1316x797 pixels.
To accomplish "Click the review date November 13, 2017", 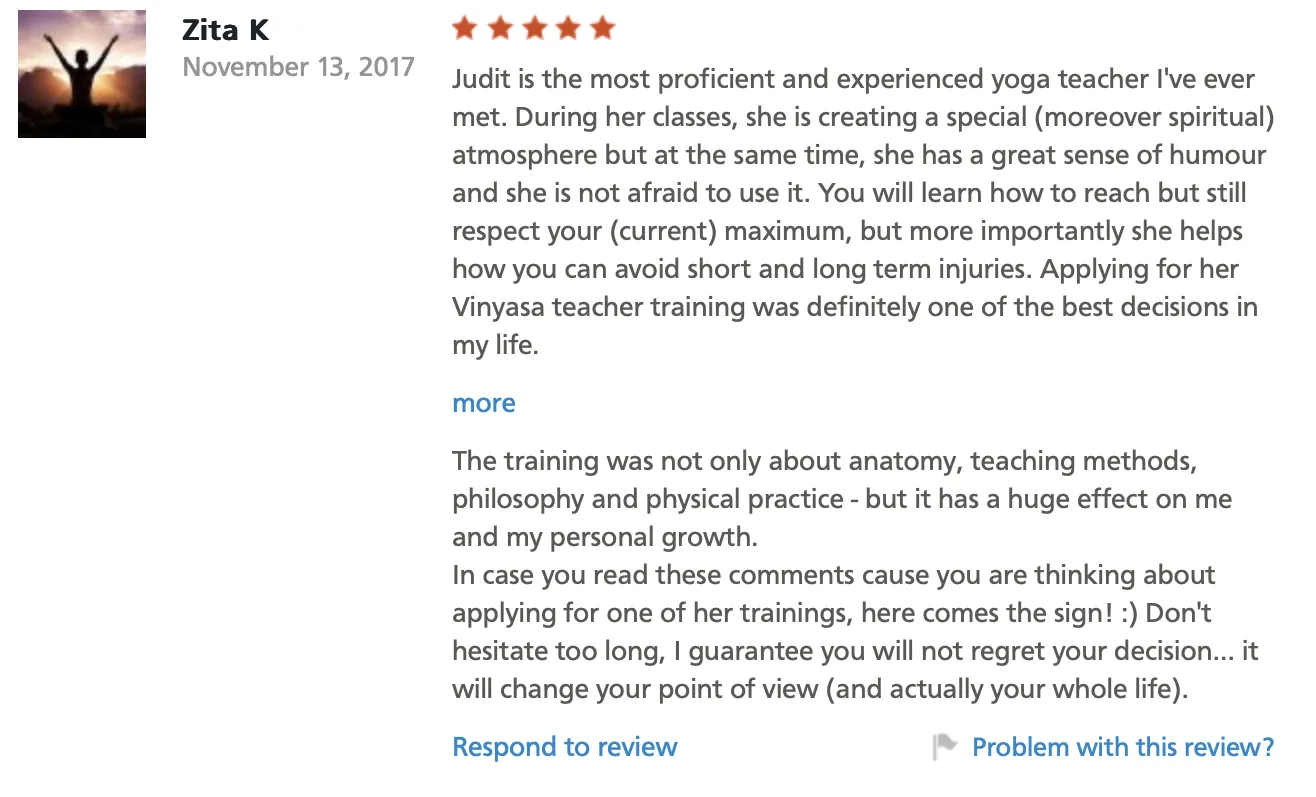I will tap(298, 67).
